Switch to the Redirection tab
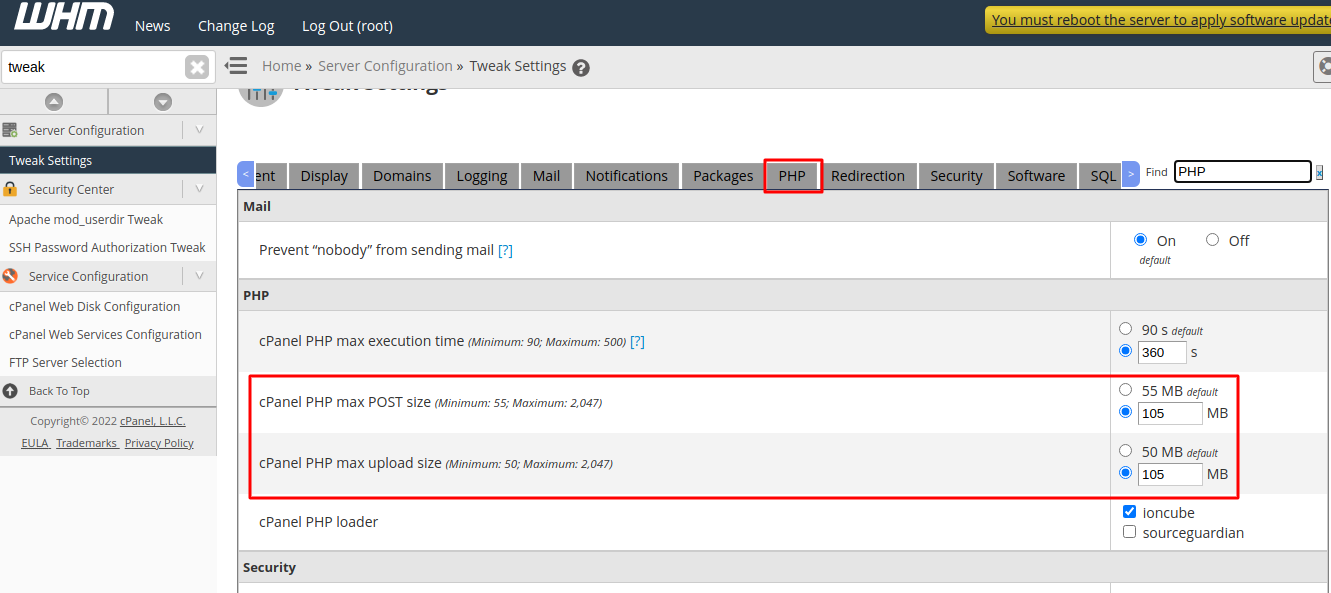 point(868,176)
